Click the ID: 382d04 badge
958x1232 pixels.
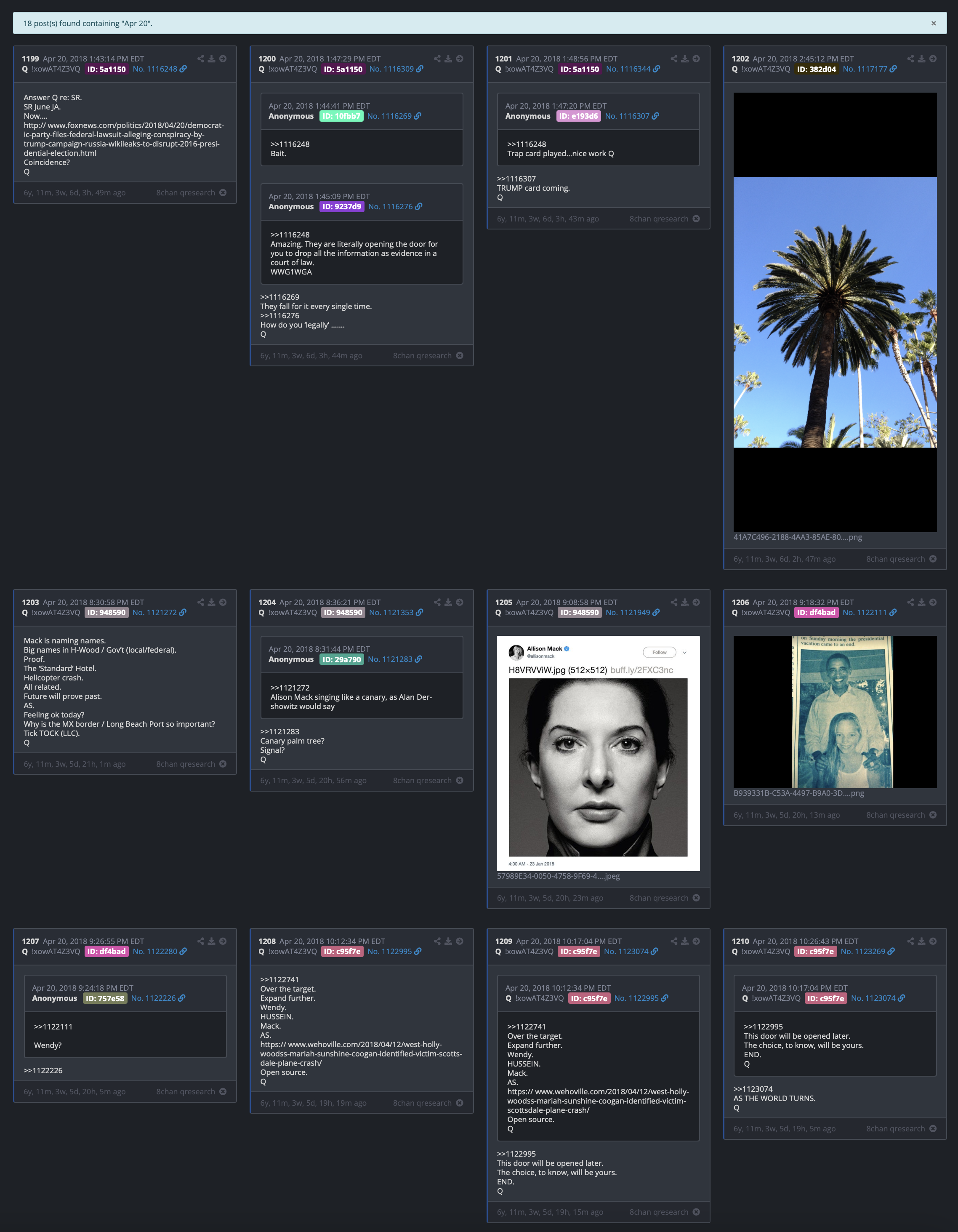816,69
